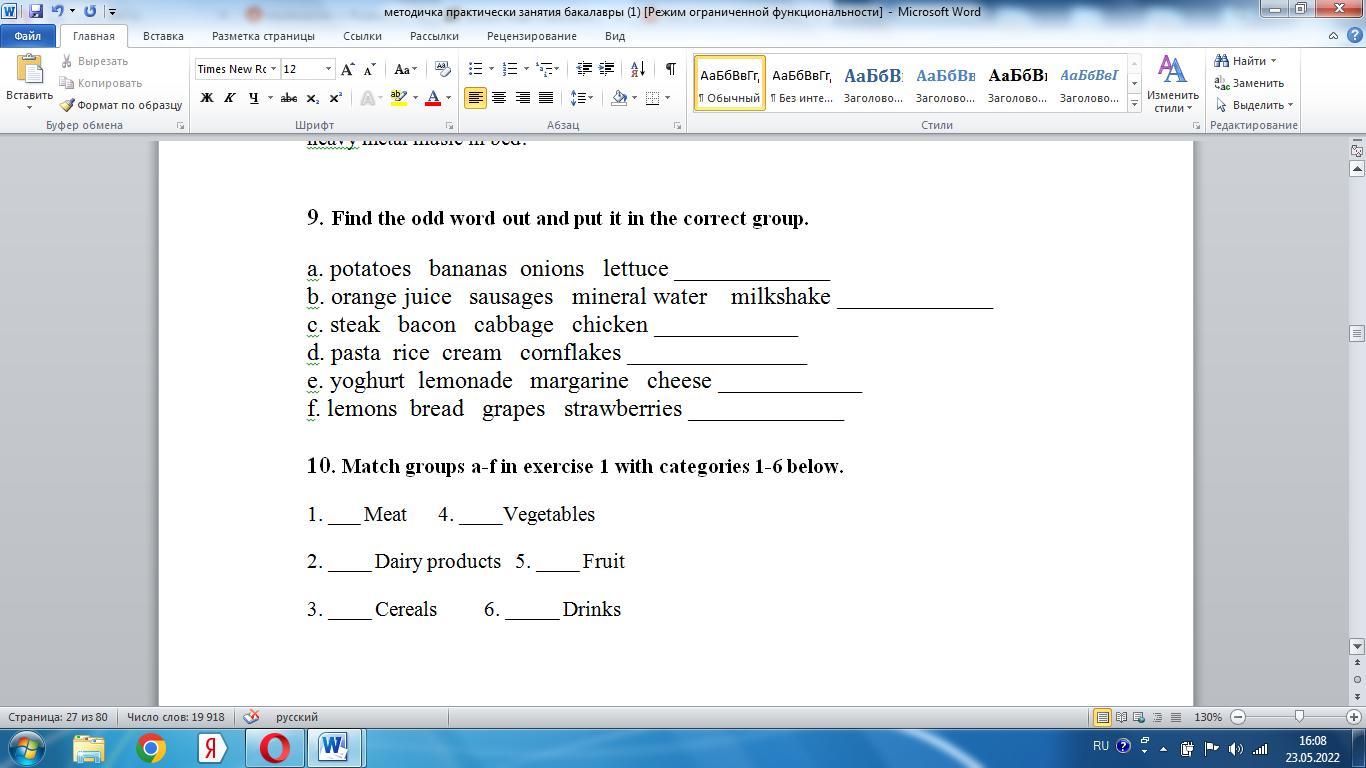
Task: Toggle print layout view in status bar
Action: coord(1102,717)
